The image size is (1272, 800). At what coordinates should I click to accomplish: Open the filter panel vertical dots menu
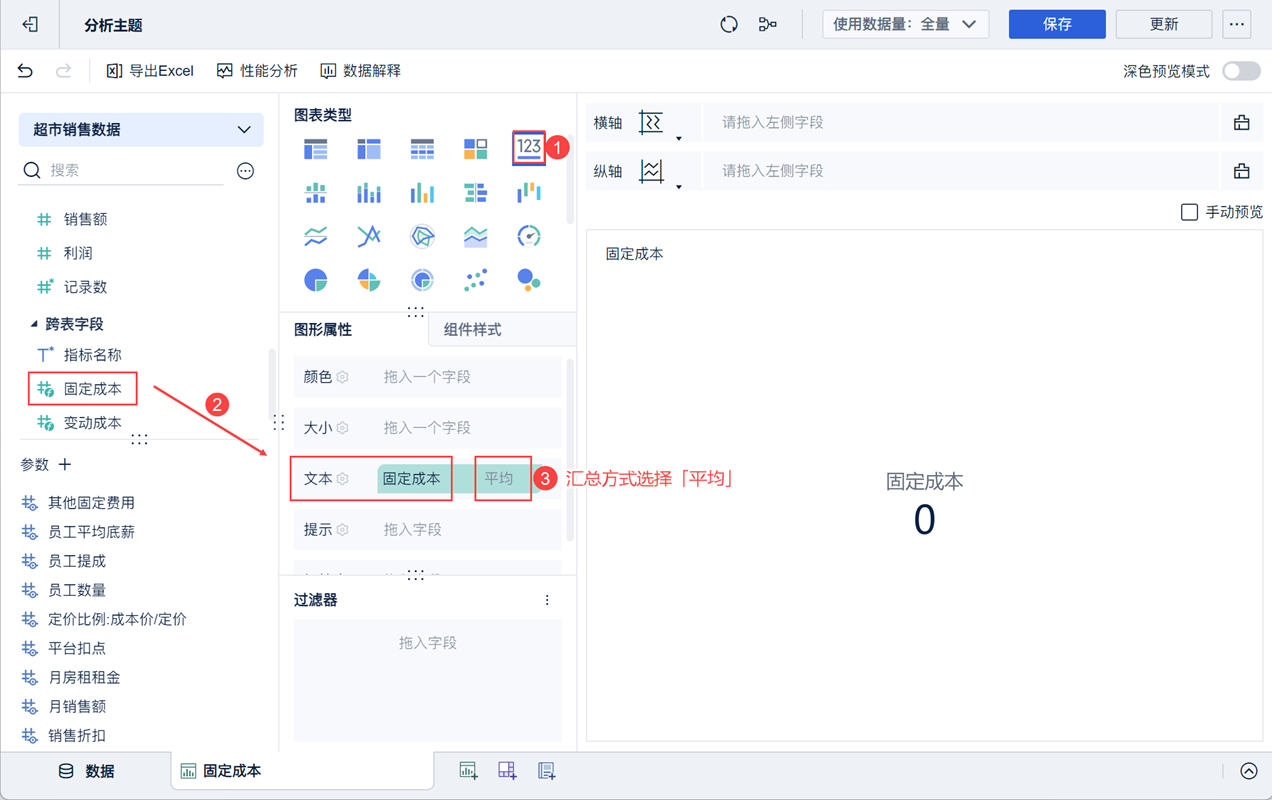pos(547,600)
